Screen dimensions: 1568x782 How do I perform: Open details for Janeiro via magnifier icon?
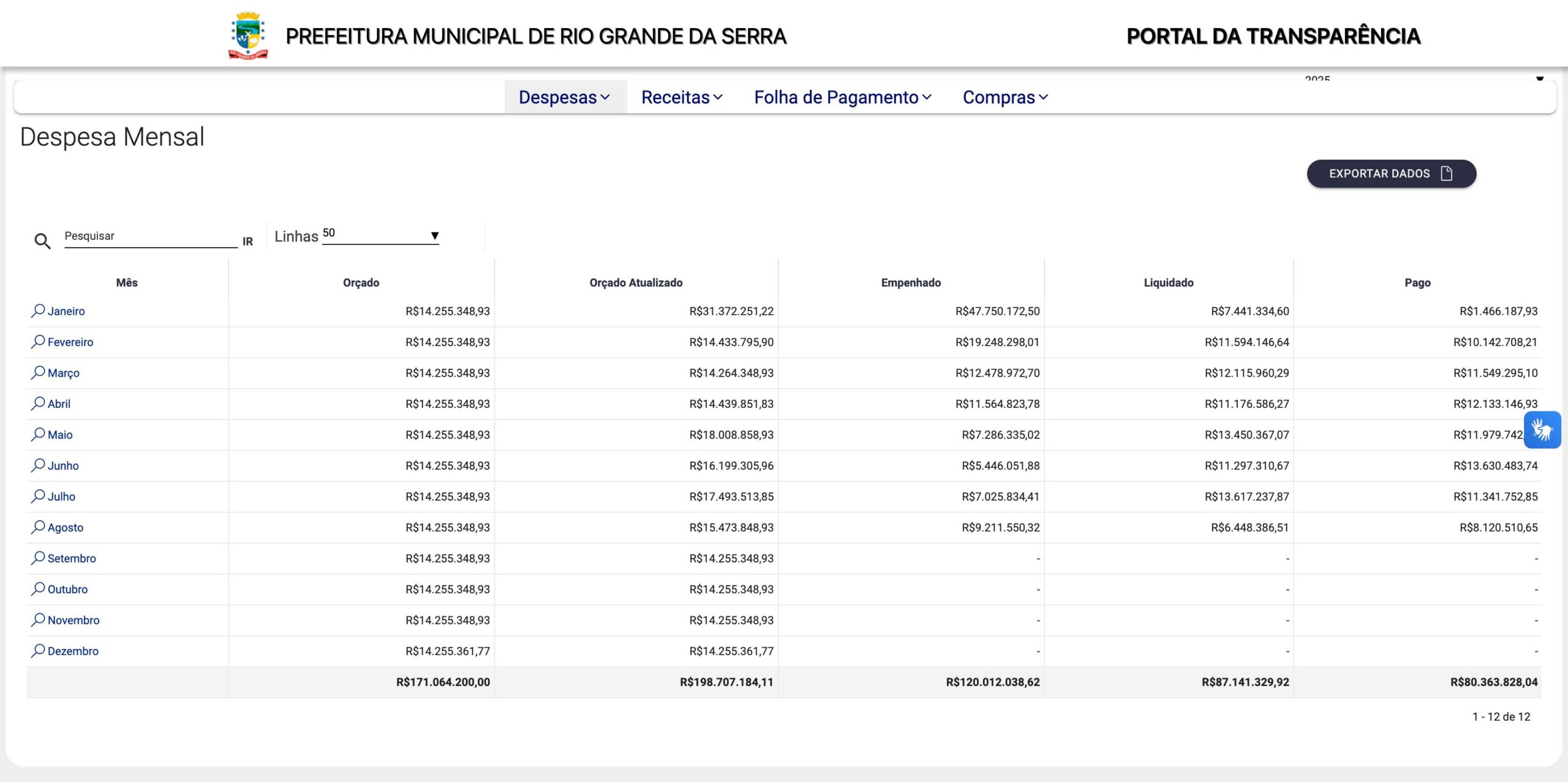pos(38,311)
